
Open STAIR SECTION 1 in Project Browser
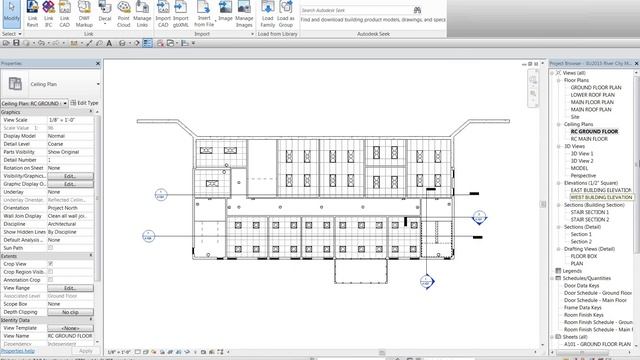(x=589, y=212)
